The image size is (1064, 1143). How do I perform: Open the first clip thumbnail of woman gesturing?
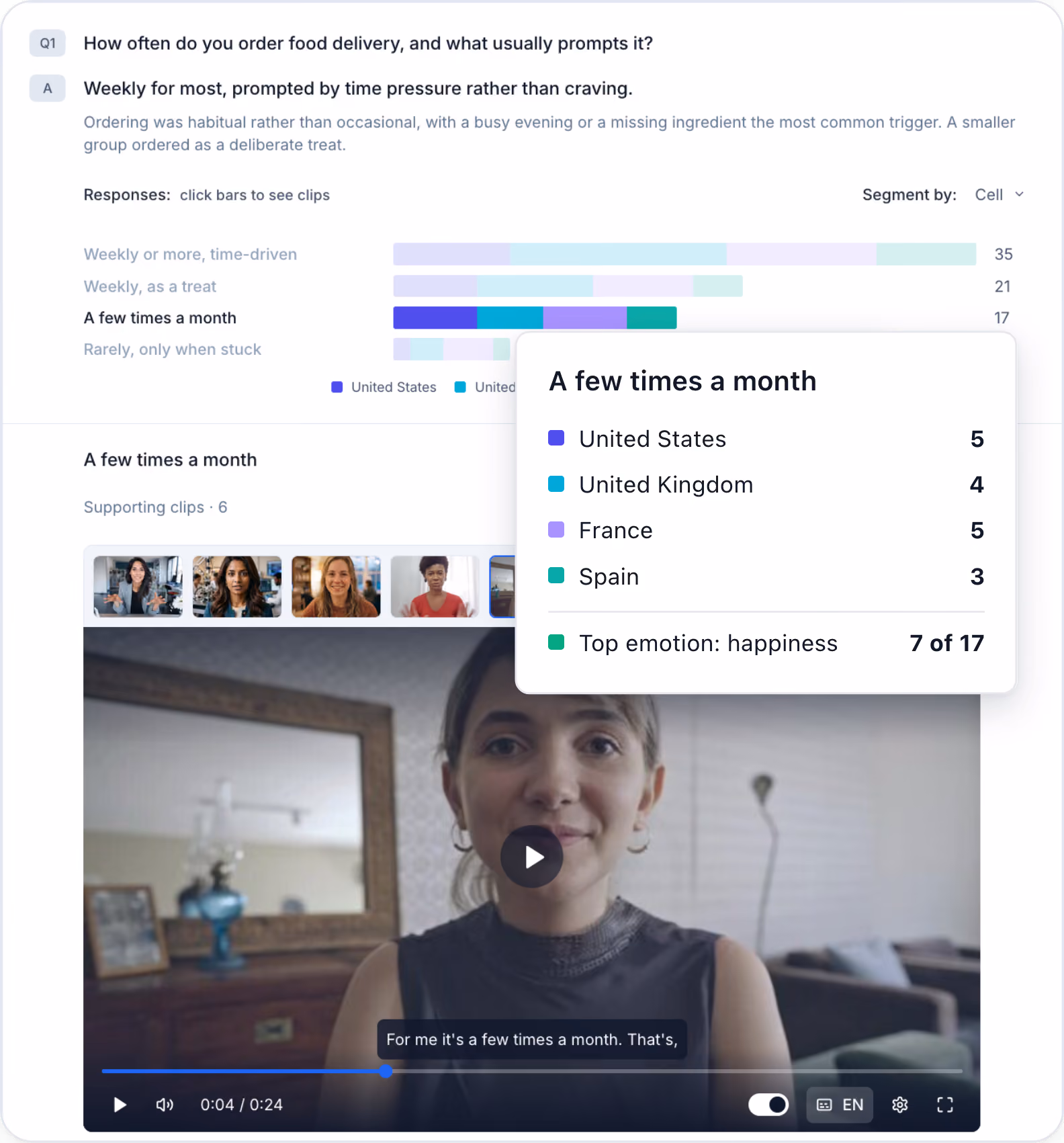tap(138, 587)
